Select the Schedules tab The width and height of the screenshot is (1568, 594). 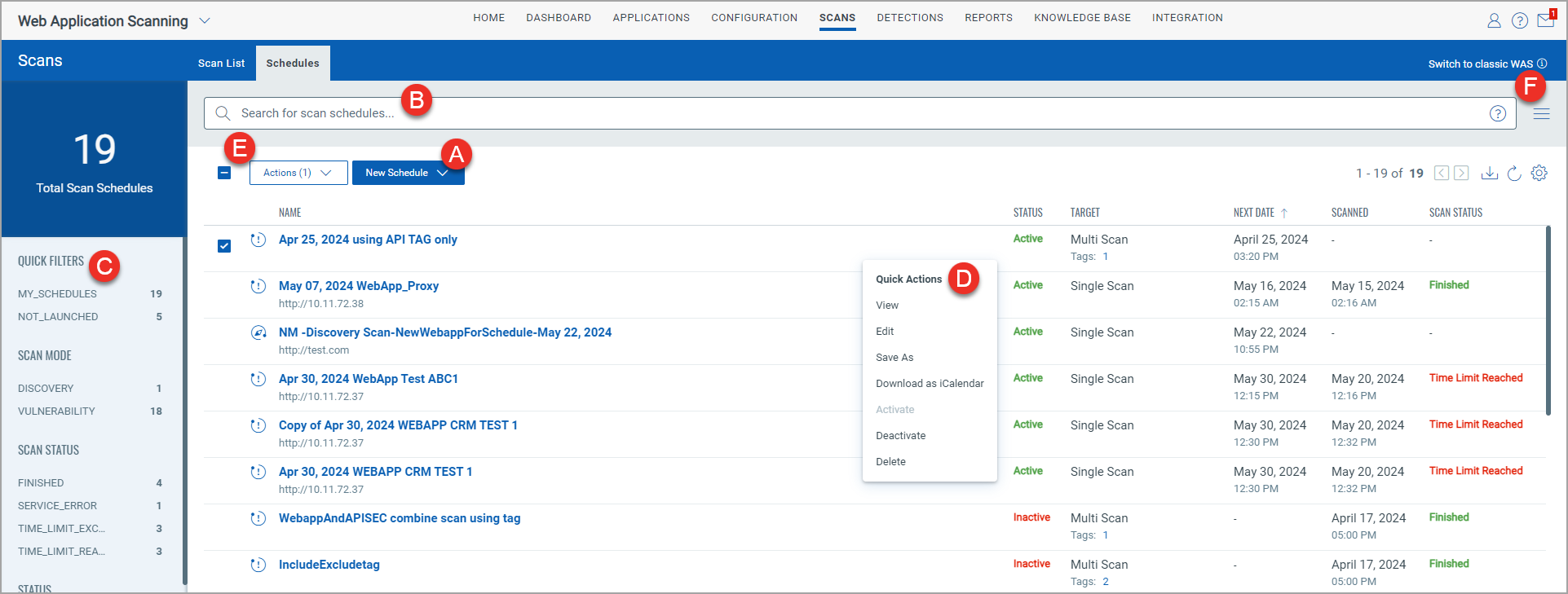coord(293,63)
